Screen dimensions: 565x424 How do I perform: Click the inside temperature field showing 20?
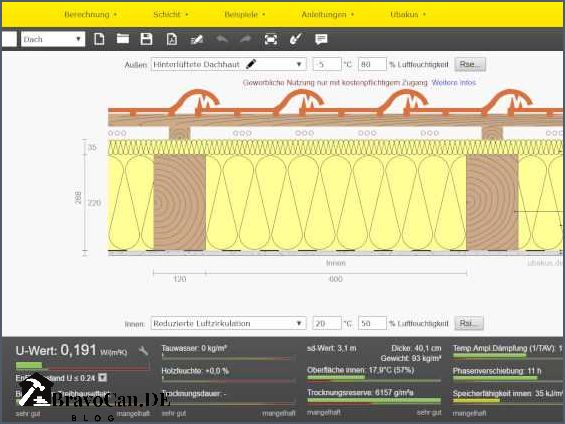click(x=327, y=323)
